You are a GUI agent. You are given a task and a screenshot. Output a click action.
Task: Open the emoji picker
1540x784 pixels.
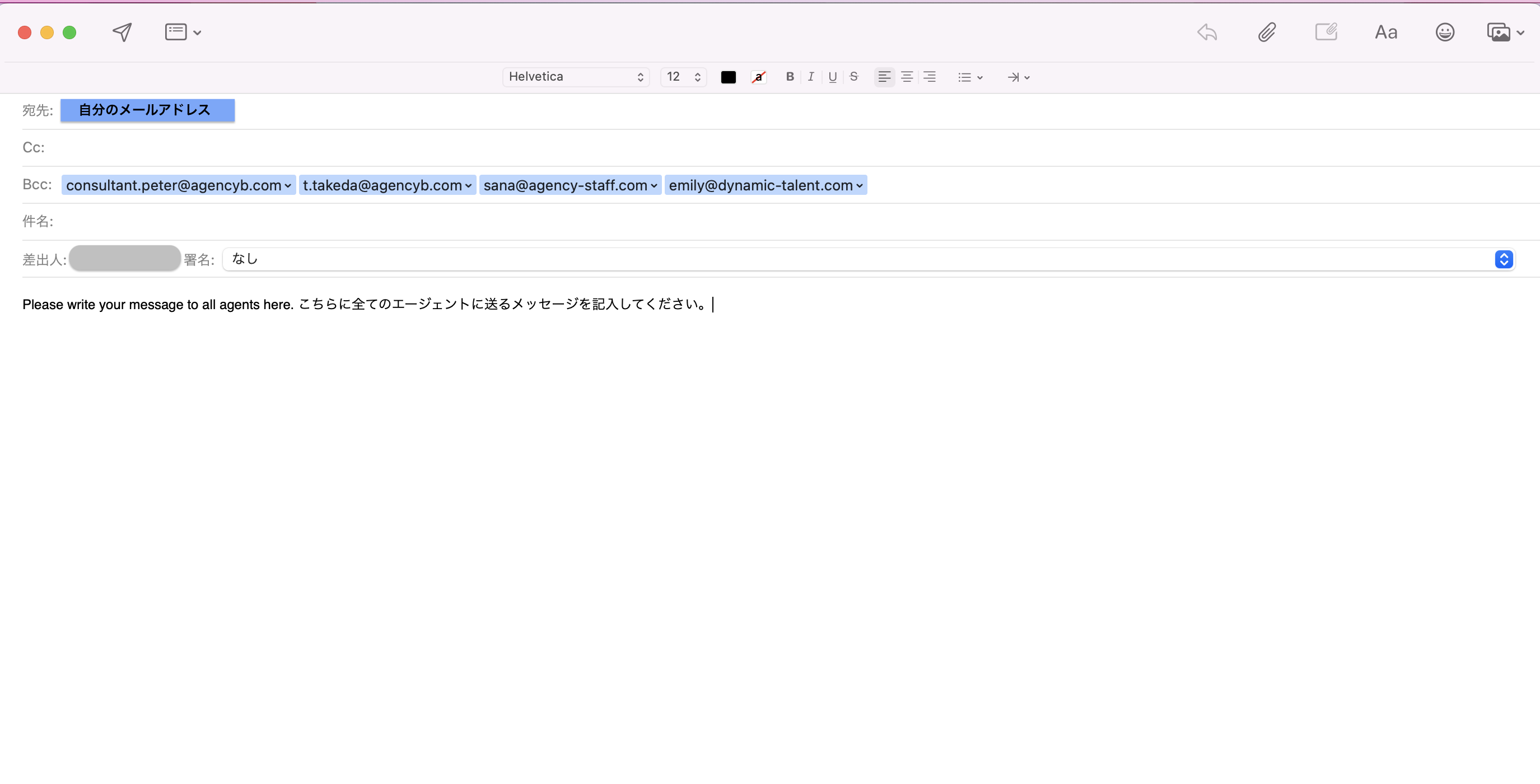(1445, 32)
